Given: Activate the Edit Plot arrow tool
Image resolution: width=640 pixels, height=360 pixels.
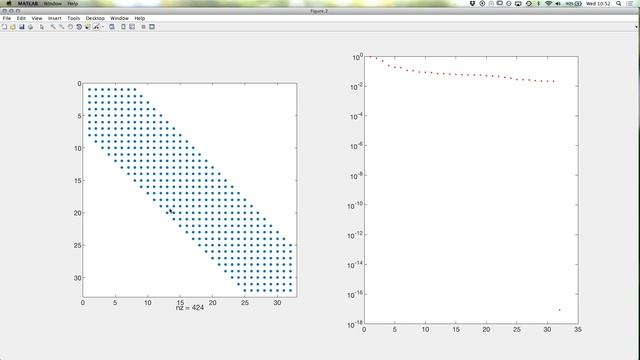Looking at the screenshot, I should pyautogui.click(x=42, y=27).
